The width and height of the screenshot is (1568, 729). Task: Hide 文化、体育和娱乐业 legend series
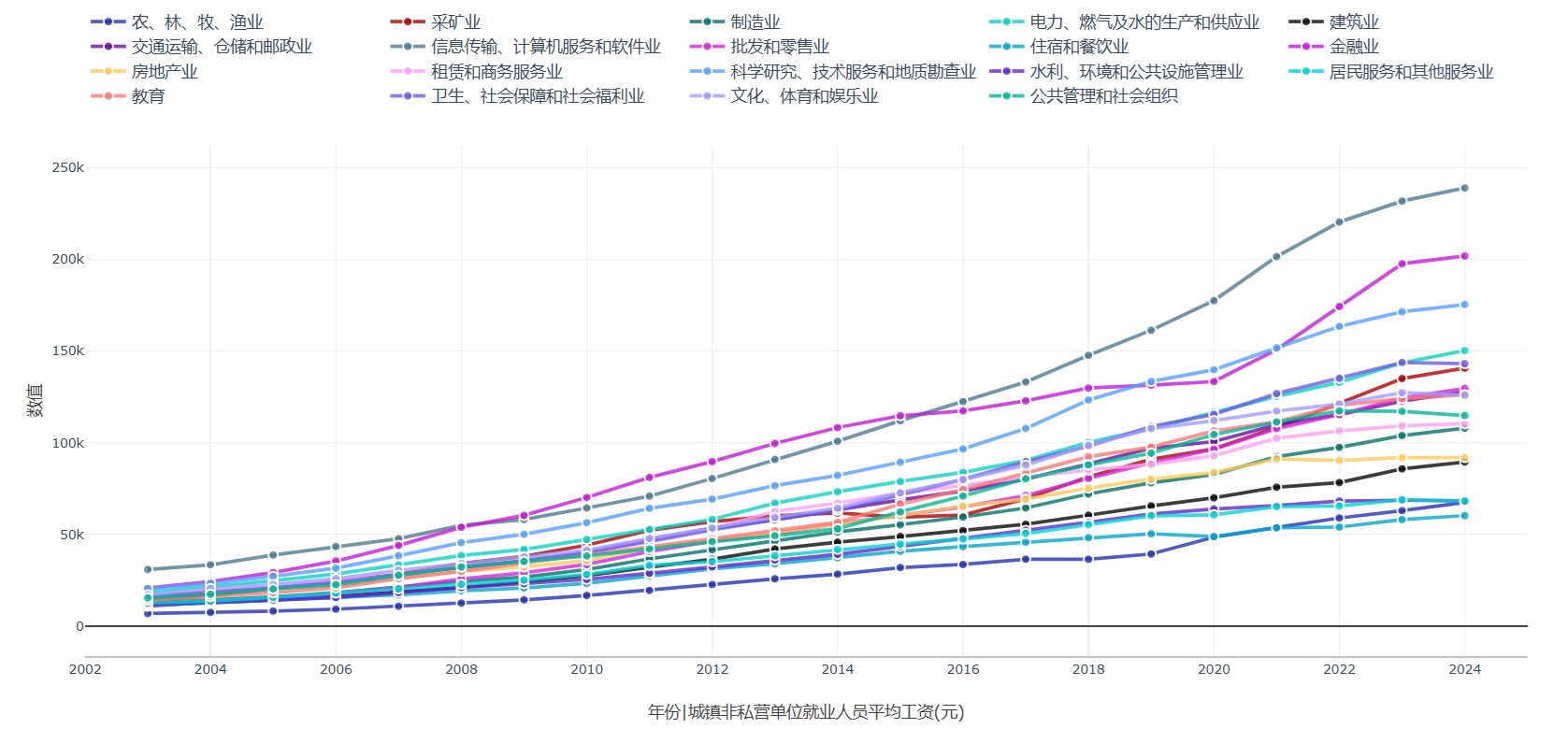tap(784, 95)
